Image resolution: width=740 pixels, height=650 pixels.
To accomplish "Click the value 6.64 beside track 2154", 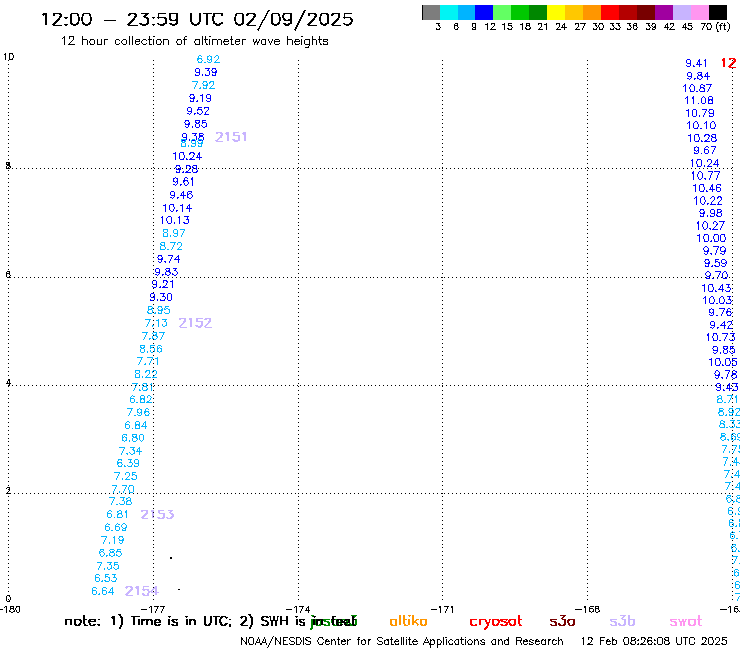I will coord(103,591).
